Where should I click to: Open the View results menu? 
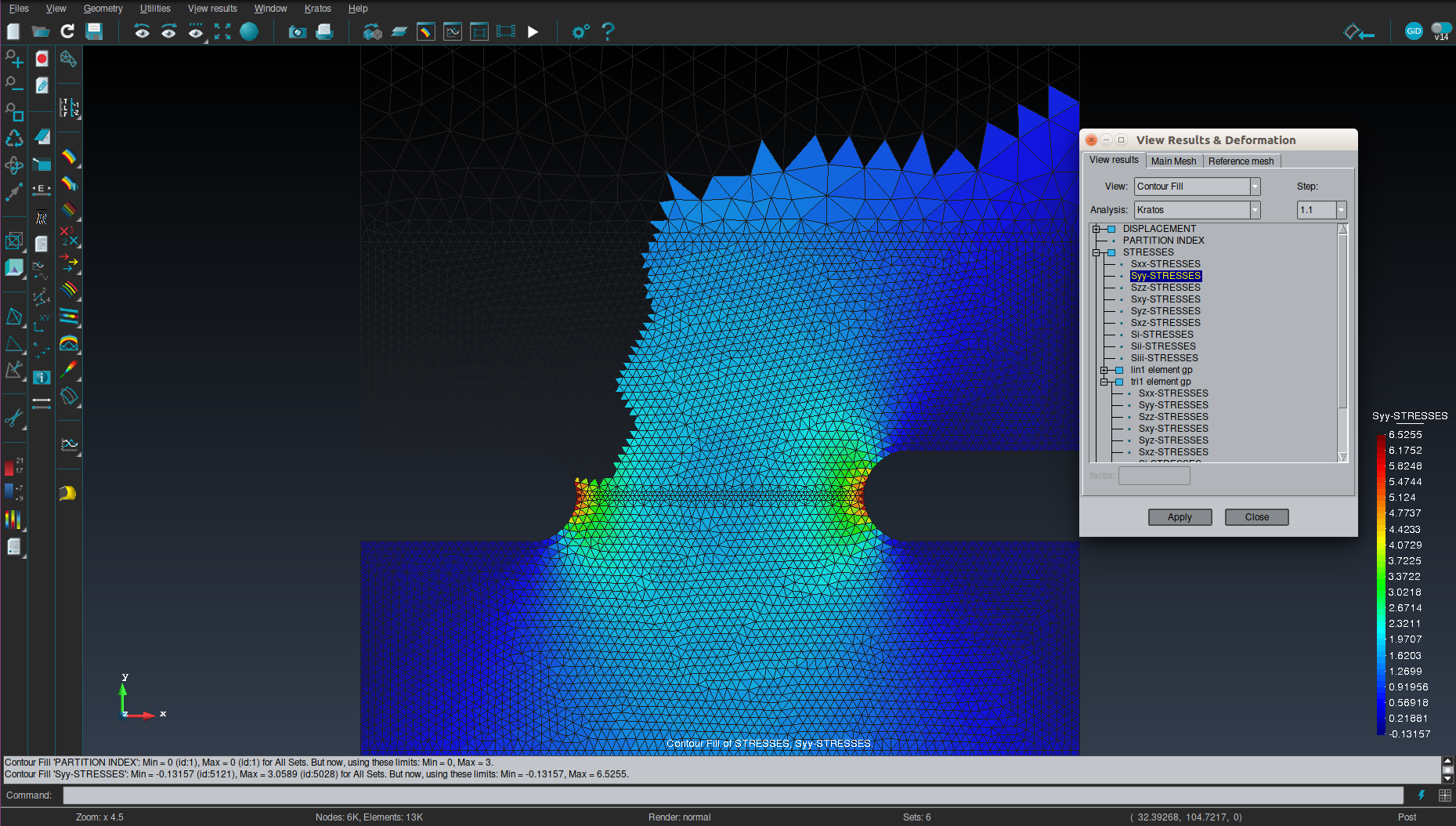[212, 9]
